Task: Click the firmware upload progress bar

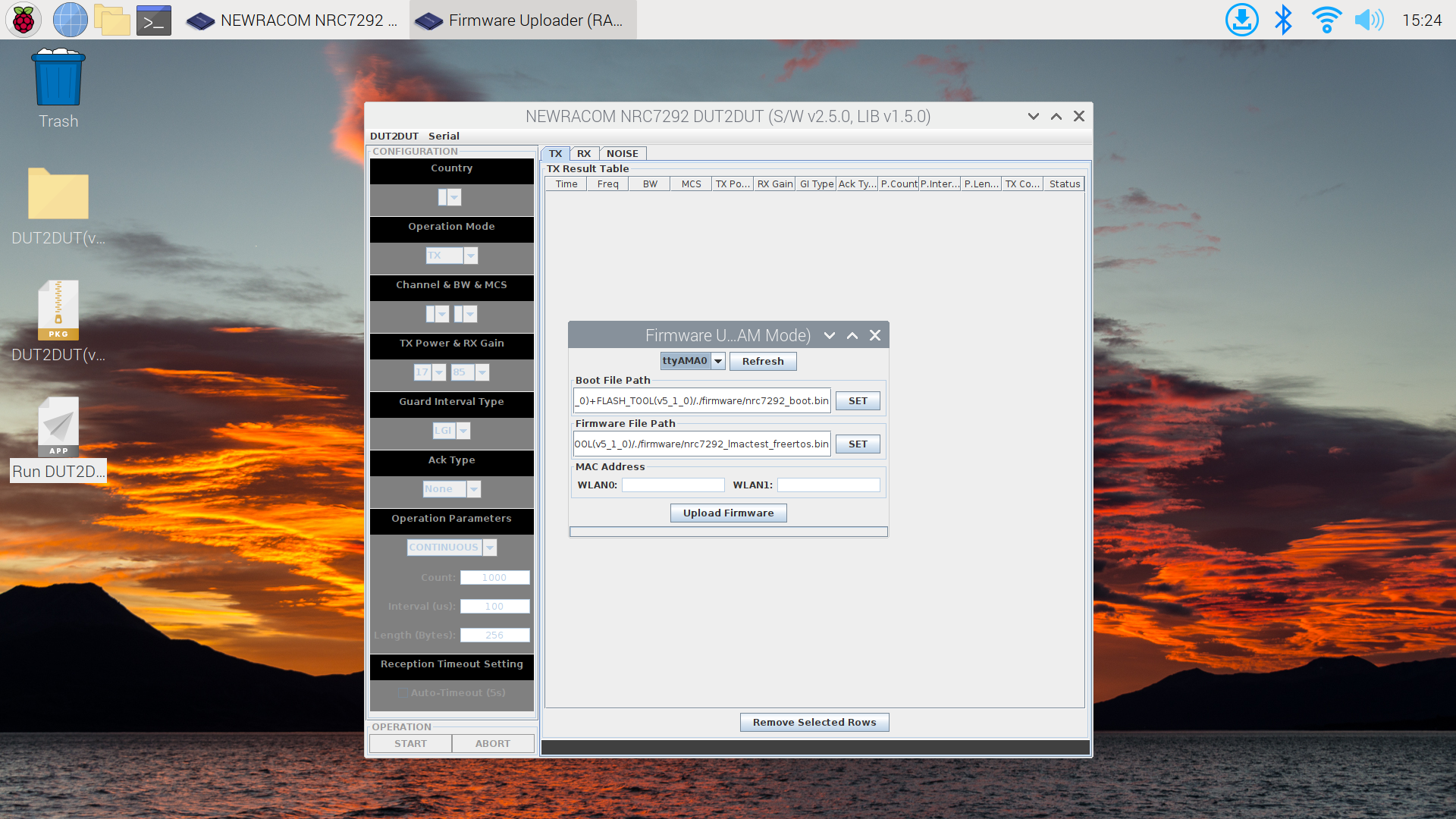Action: point(728,532)
